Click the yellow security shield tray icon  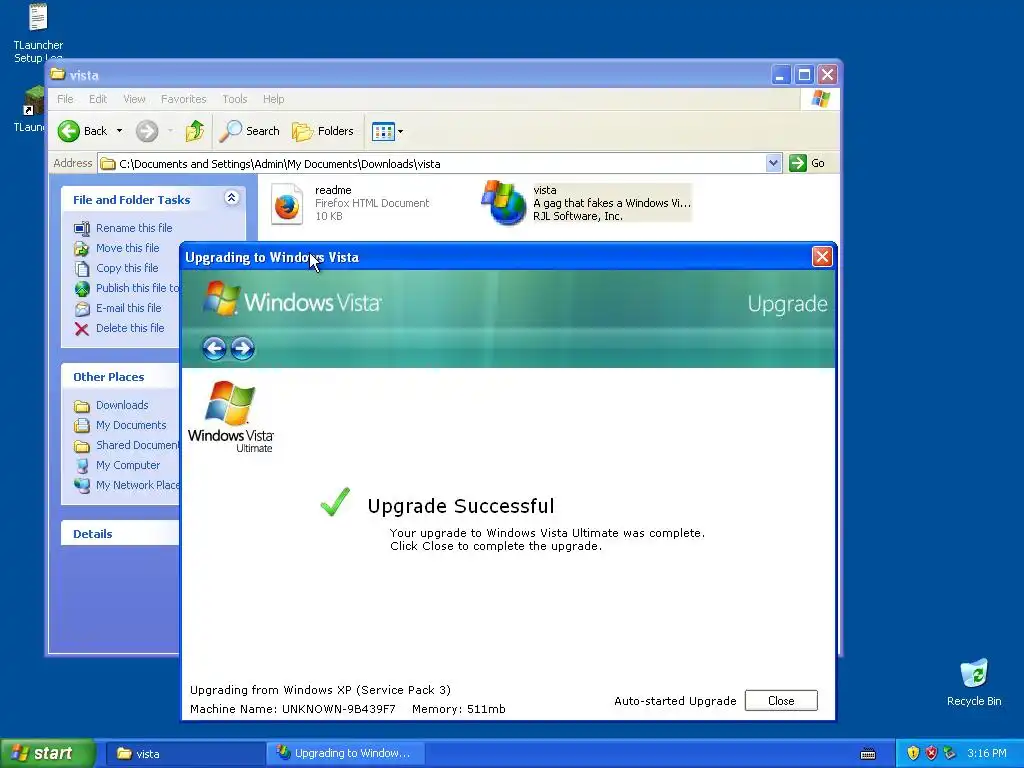(x=913, y=754)
